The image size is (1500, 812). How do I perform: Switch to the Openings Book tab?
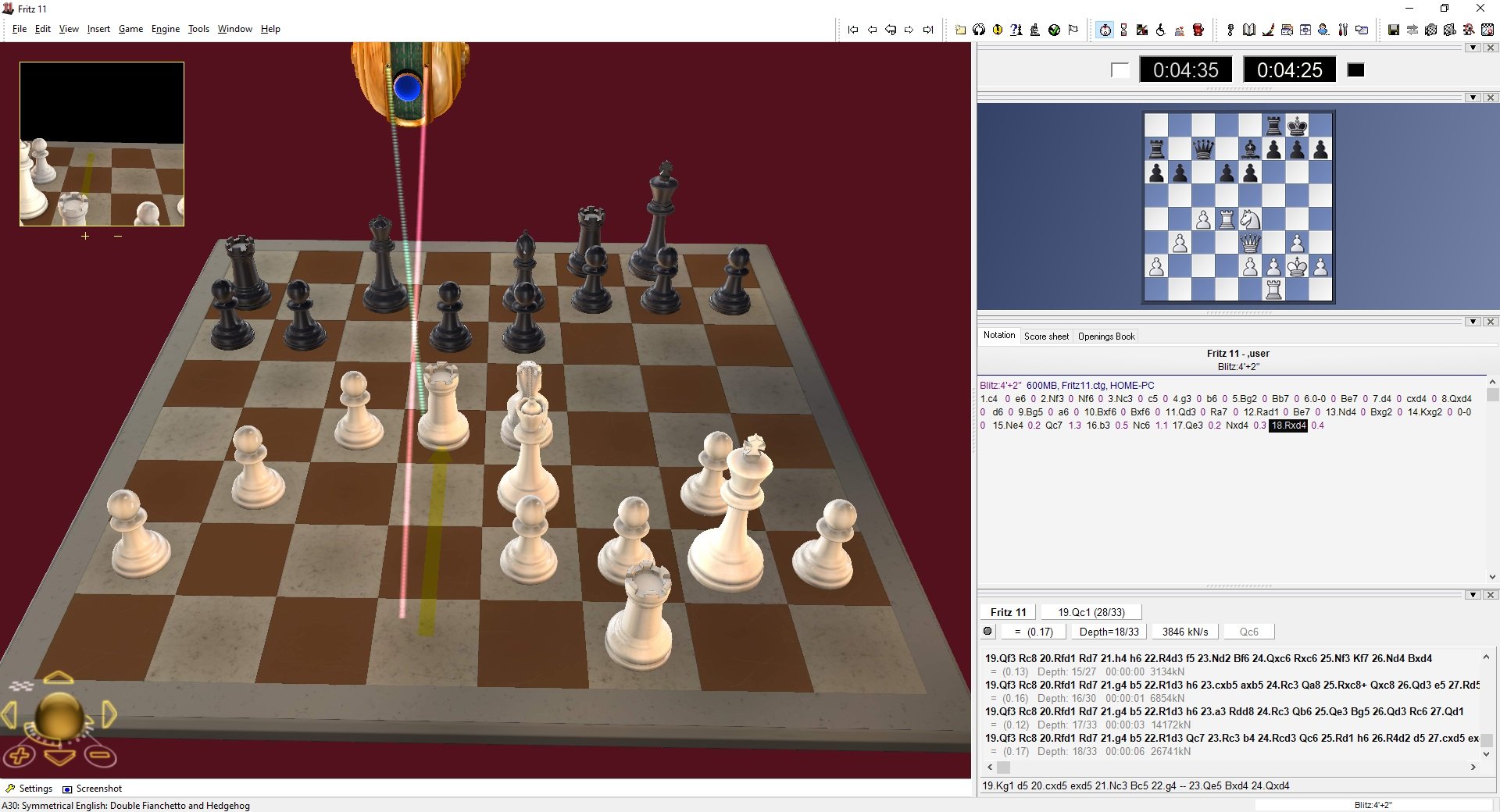[1106, 337]
